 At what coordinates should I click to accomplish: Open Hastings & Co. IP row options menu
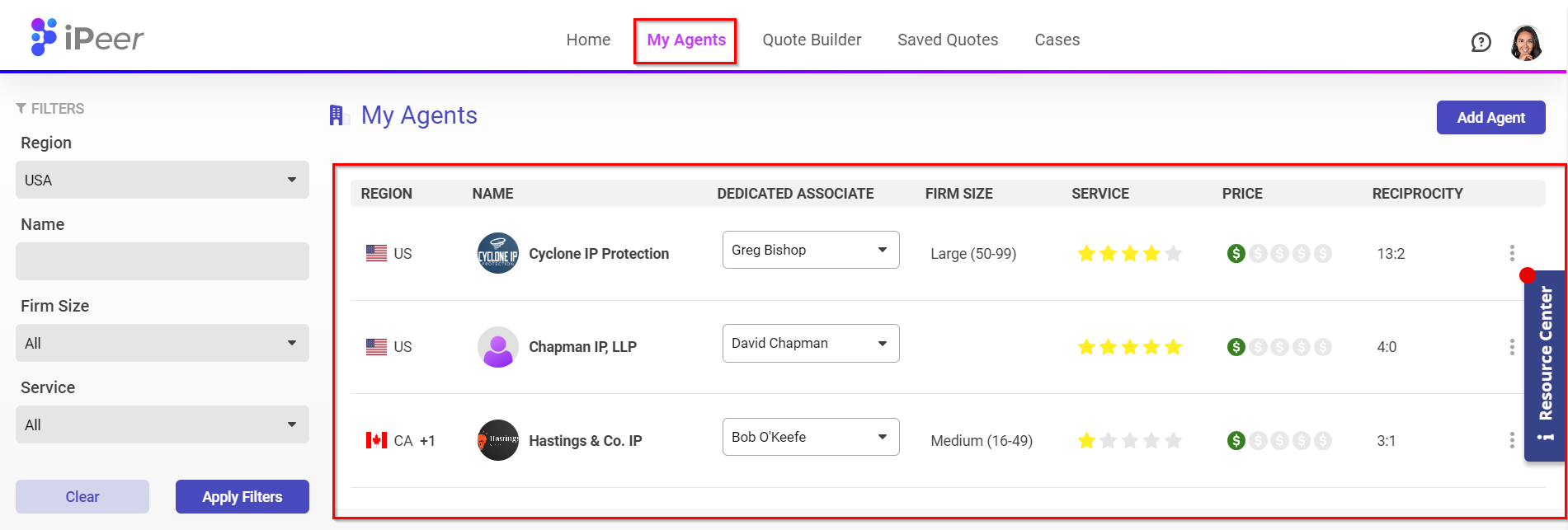(1511, 441)
